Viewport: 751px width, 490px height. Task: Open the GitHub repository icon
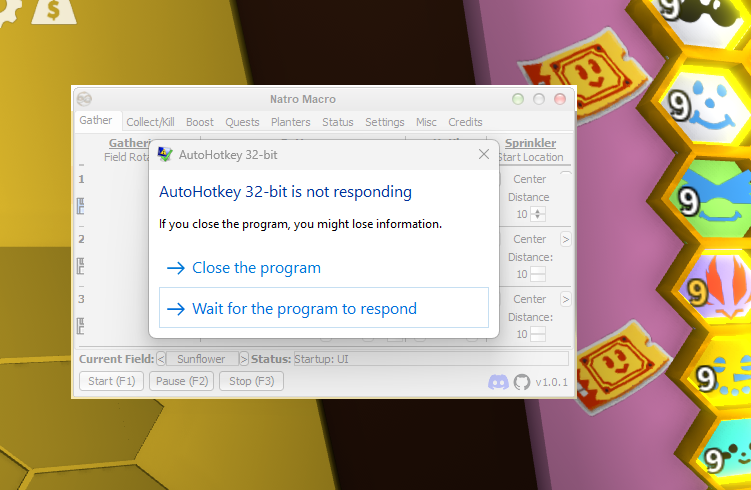pyautogui.click(x=522, y=382)
